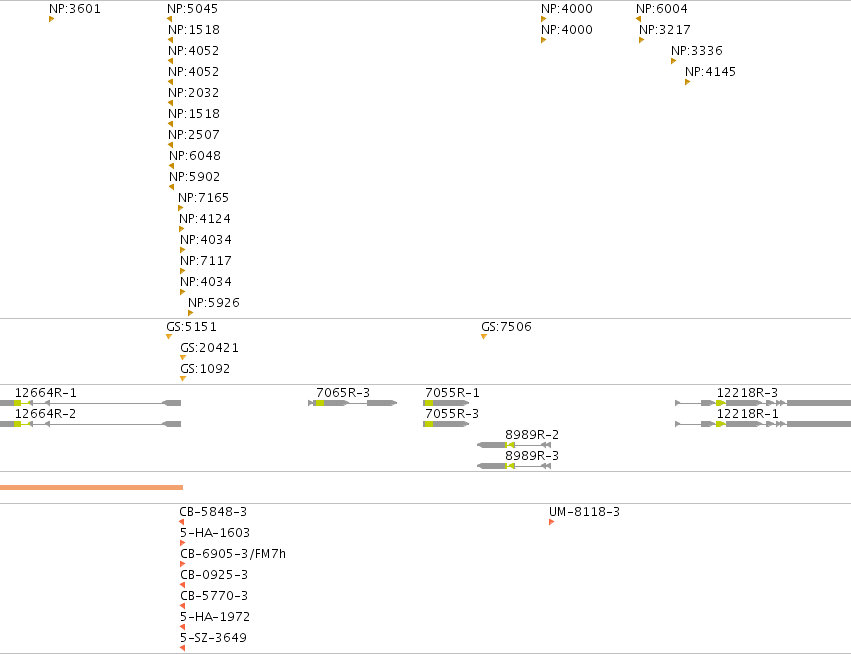851x654 pixels.
Task: Click the NP:7165 insertion label
Action: pos(204,198)
